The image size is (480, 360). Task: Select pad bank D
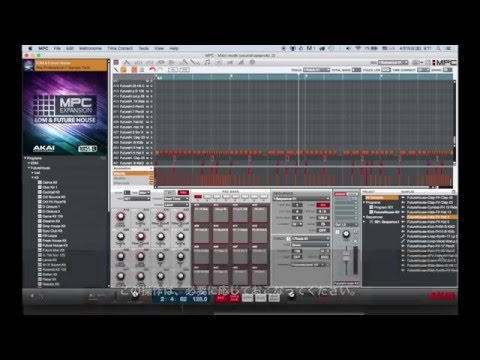226,197
